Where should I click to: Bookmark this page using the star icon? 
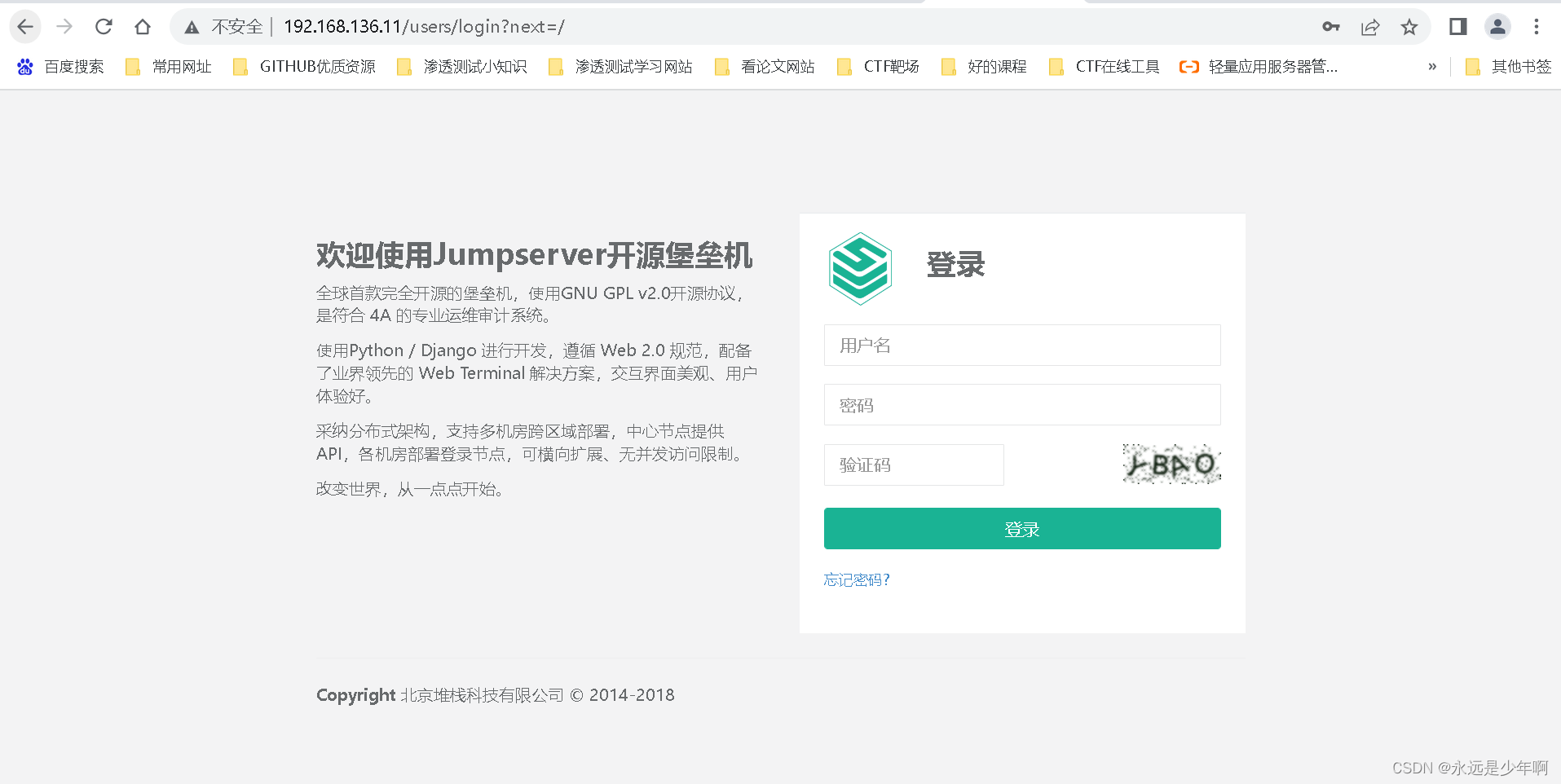pyautogui.click(x=1409, y=26)
